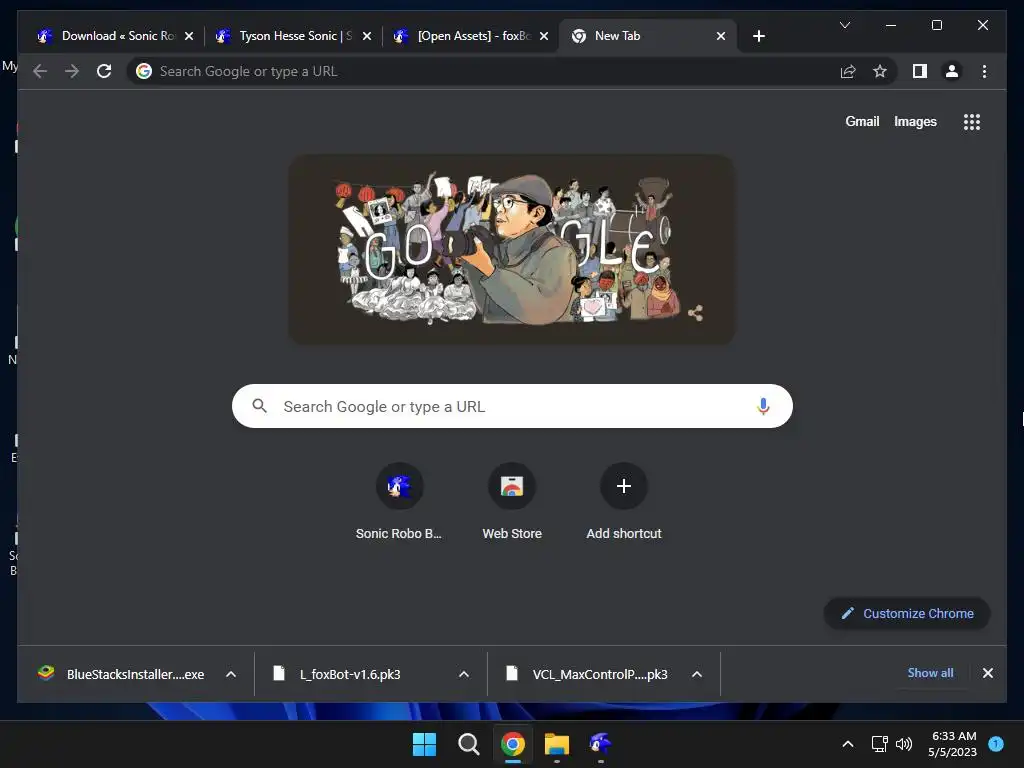Reload the current page
This screenshot has height=768, width=1024.
(104, 71)
